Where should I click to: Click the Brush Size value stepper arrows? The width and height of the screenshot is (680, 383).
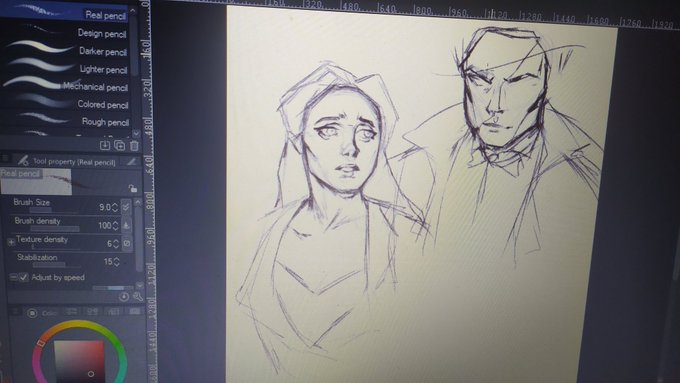pyautogui.click(x=115, y=207)
